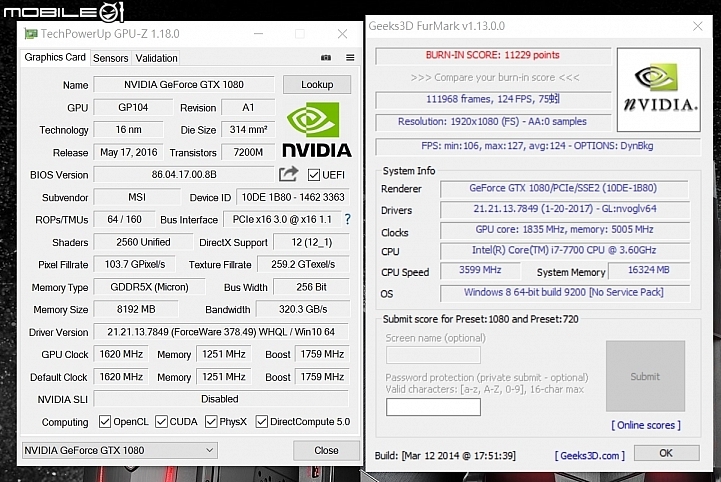Click the 64 / 160 ROPs/TMUs value
721x482 pixels.
[124, 219]
